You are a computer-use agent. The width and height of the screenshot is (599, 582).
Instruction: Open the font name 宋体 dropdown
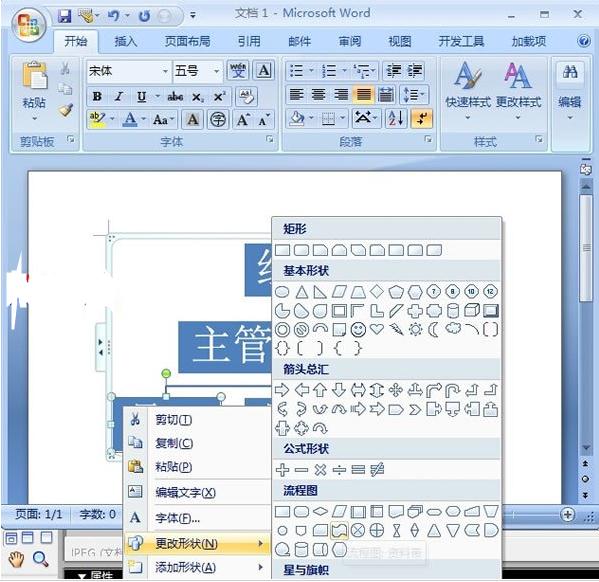click(165, 71)
